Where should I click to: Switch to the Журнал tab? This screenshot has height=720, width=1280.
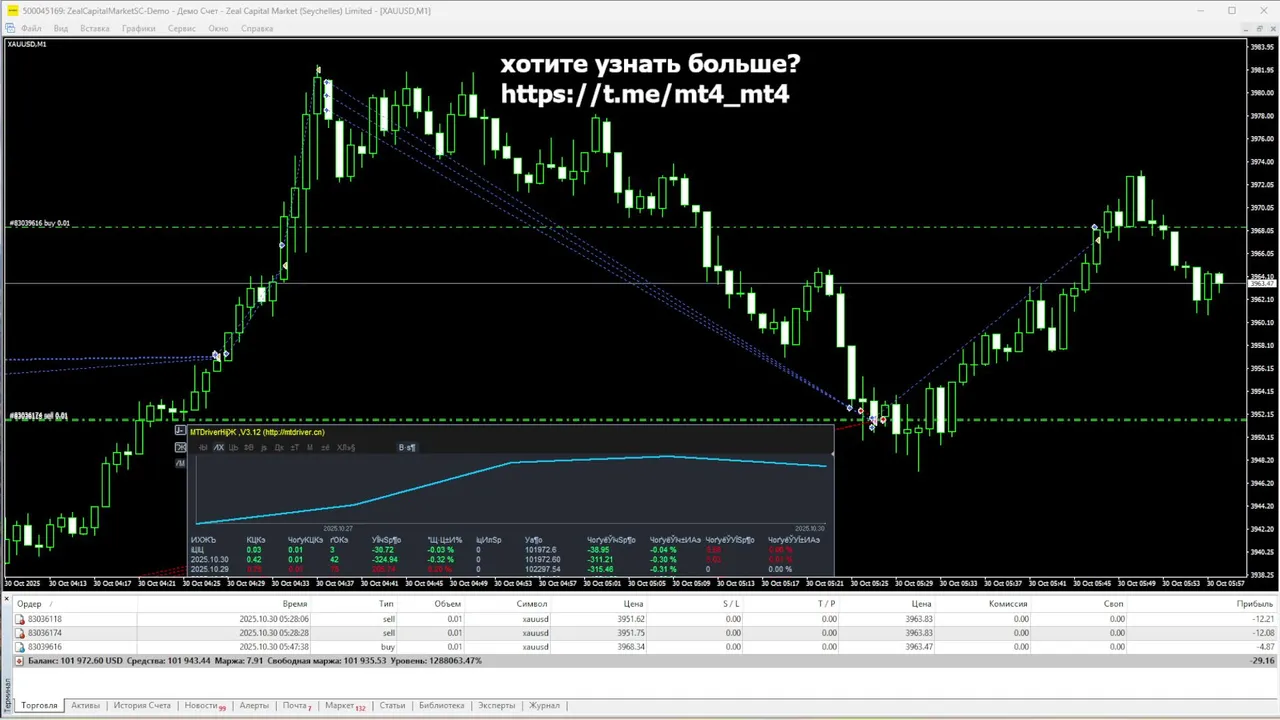544,706
